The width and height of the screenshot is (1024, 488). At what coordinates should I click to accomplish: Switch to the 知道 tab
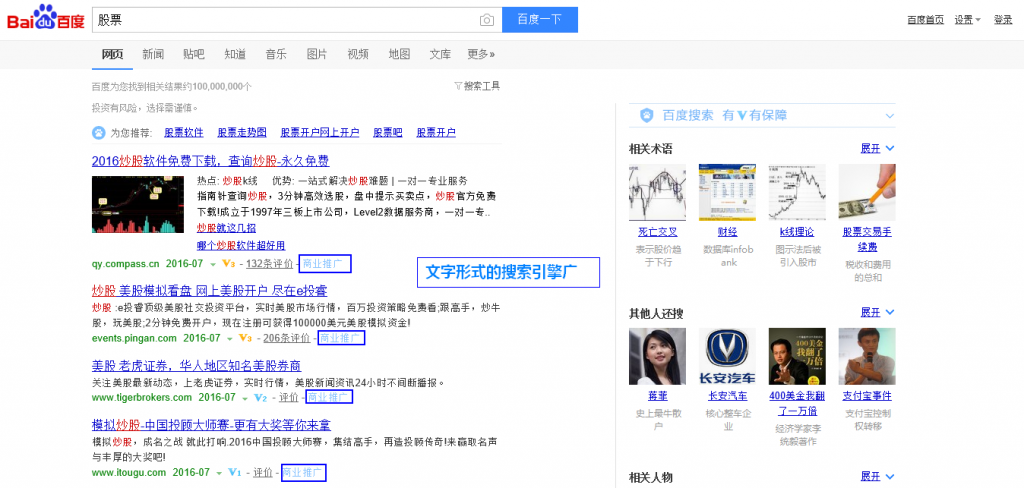pos(235,54)
